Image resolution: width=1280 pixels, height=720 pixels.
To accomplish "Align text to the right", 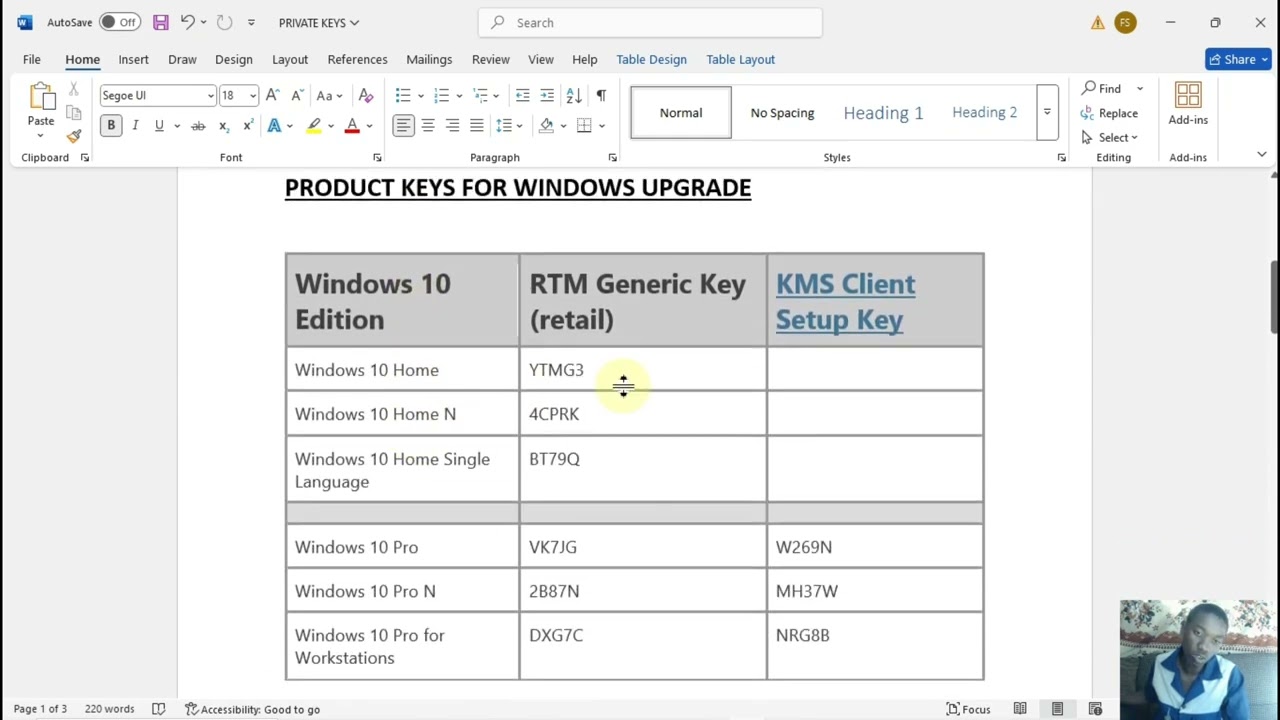I will click(452, 125).
